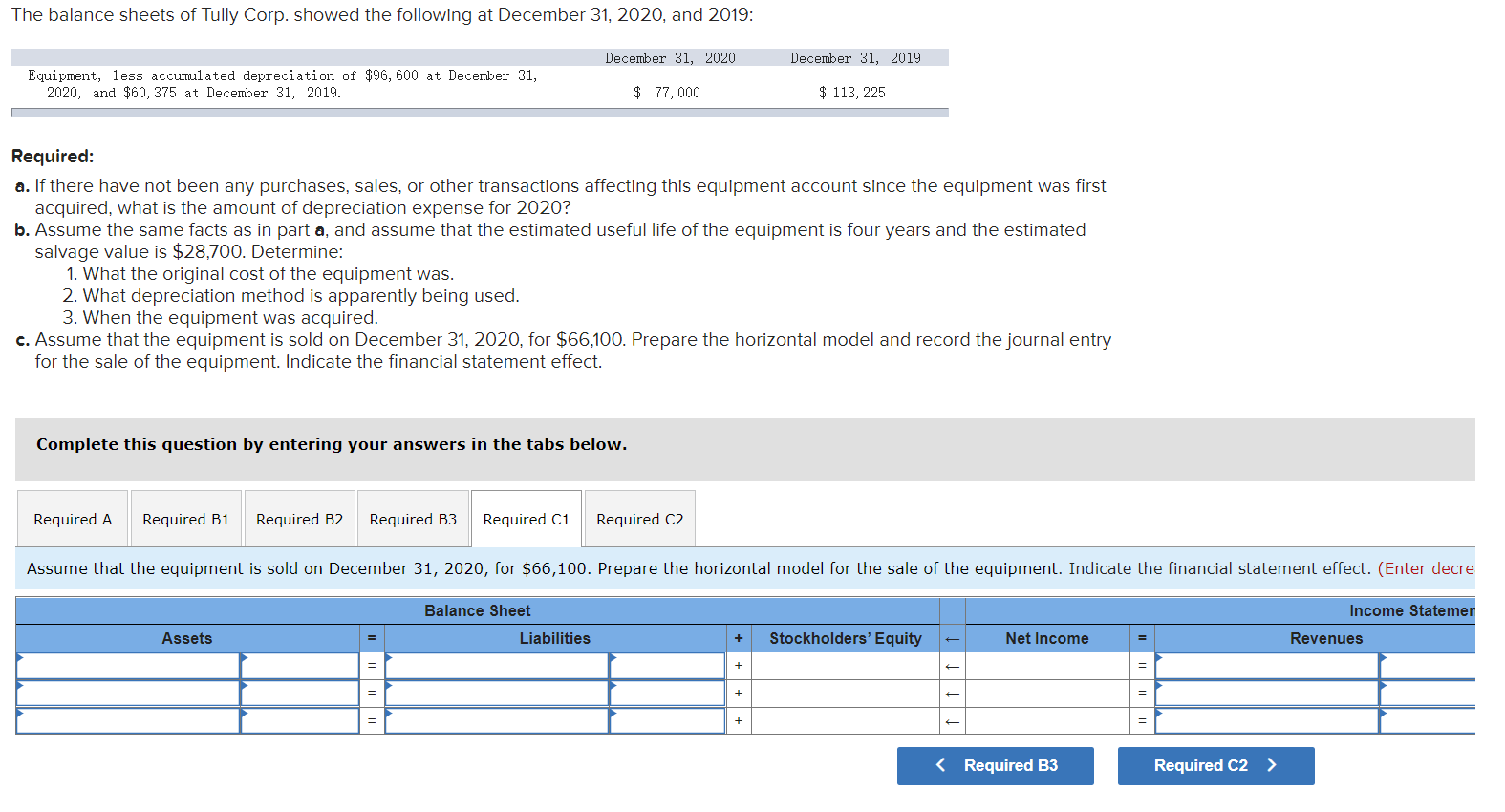
Task: Open third row Revenues account dropdown
Action: coord(1267,721)
